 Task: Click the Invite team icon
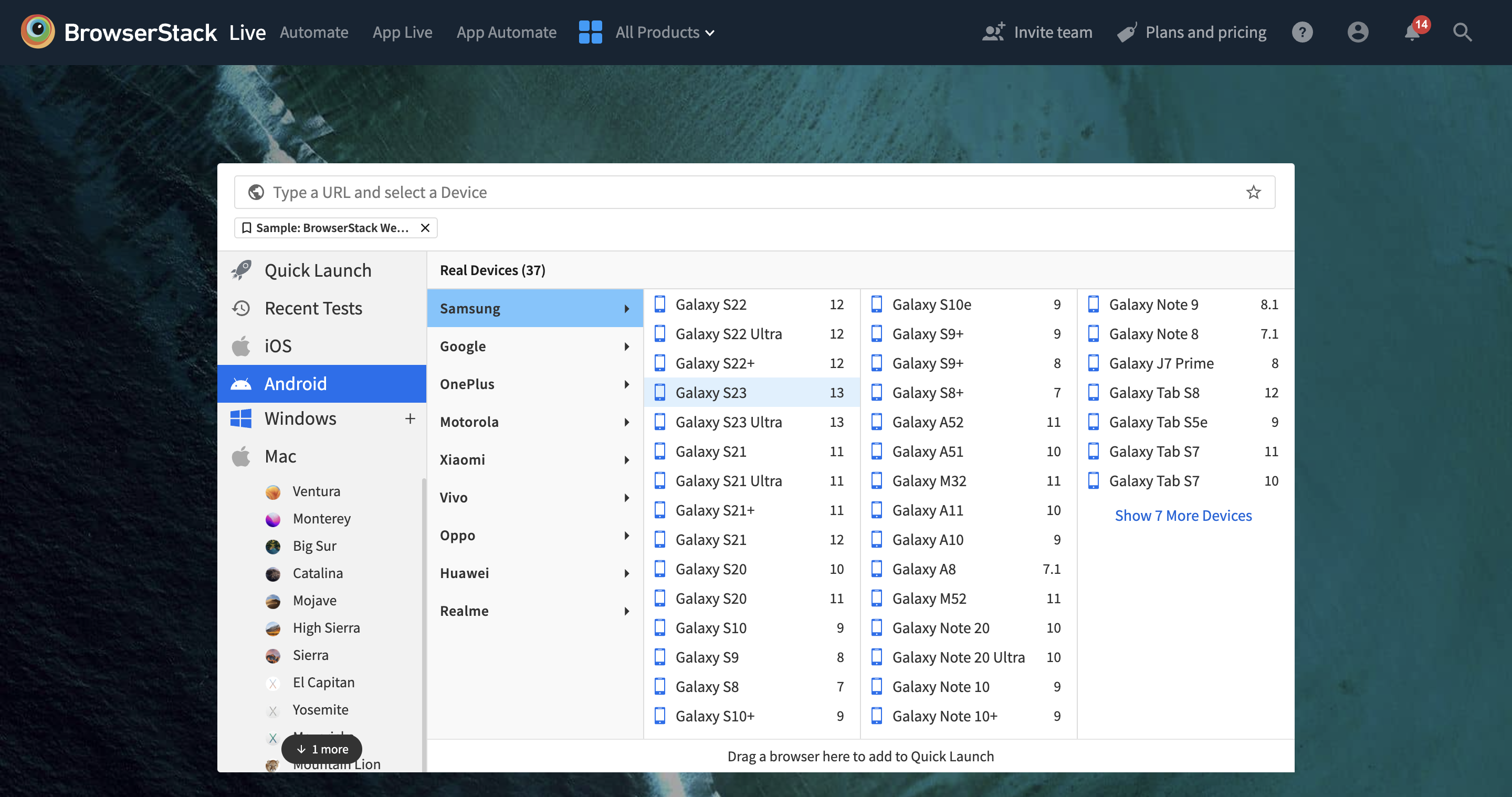[992, 32]
